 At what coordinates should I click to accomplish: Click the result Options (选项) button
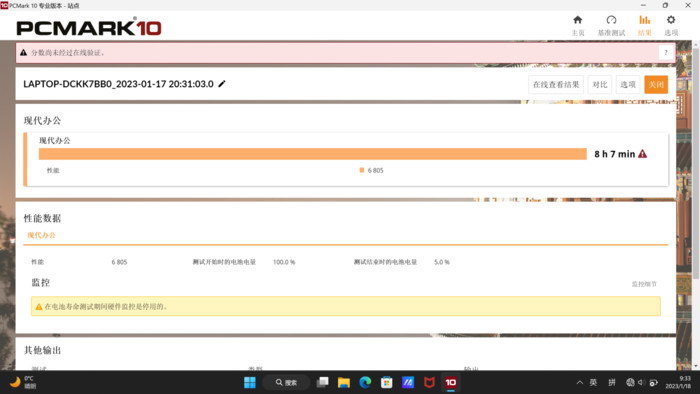point(628,84)
